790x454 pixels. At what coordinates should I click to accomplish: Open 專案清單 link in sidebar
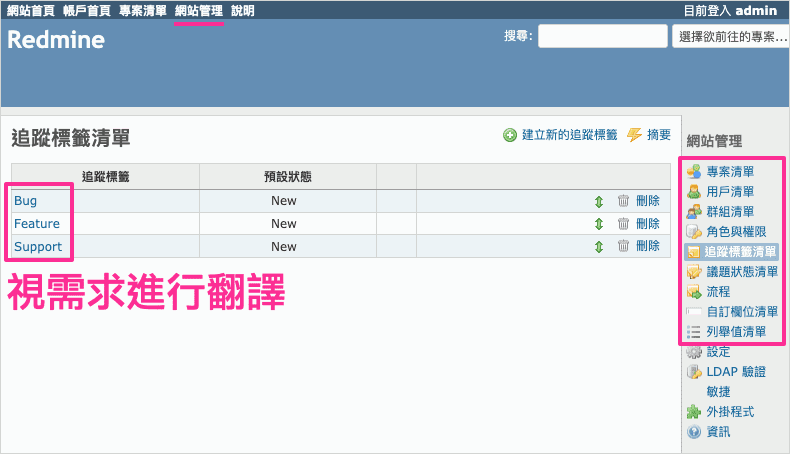tap(730, 171)
